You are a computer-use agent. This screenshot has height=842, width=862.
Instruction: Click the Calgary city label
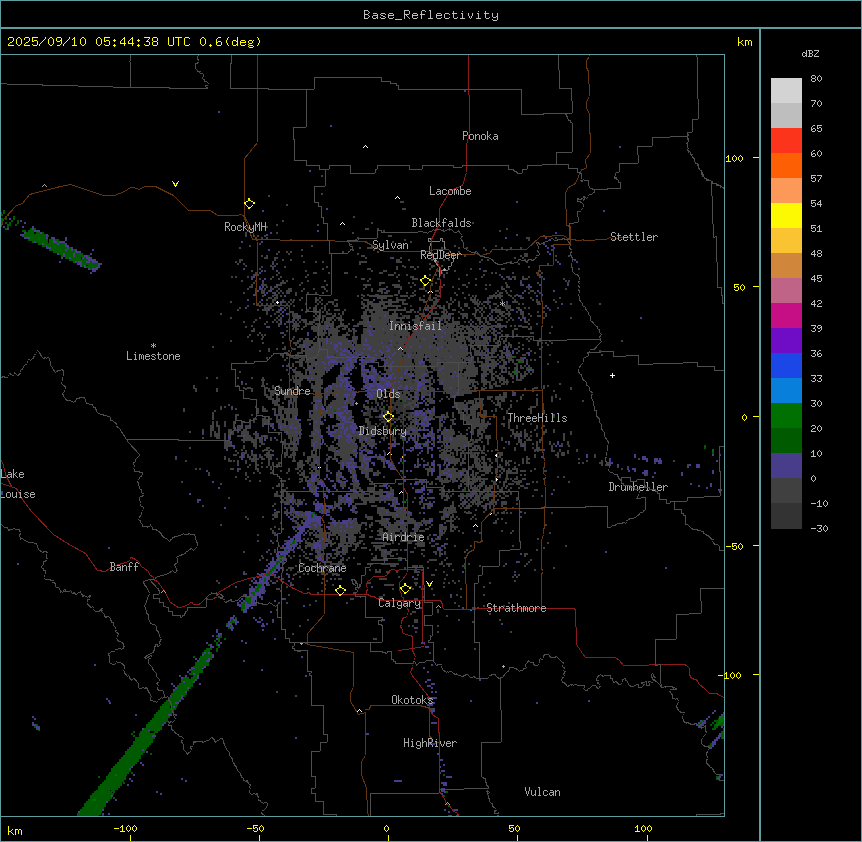400,603
